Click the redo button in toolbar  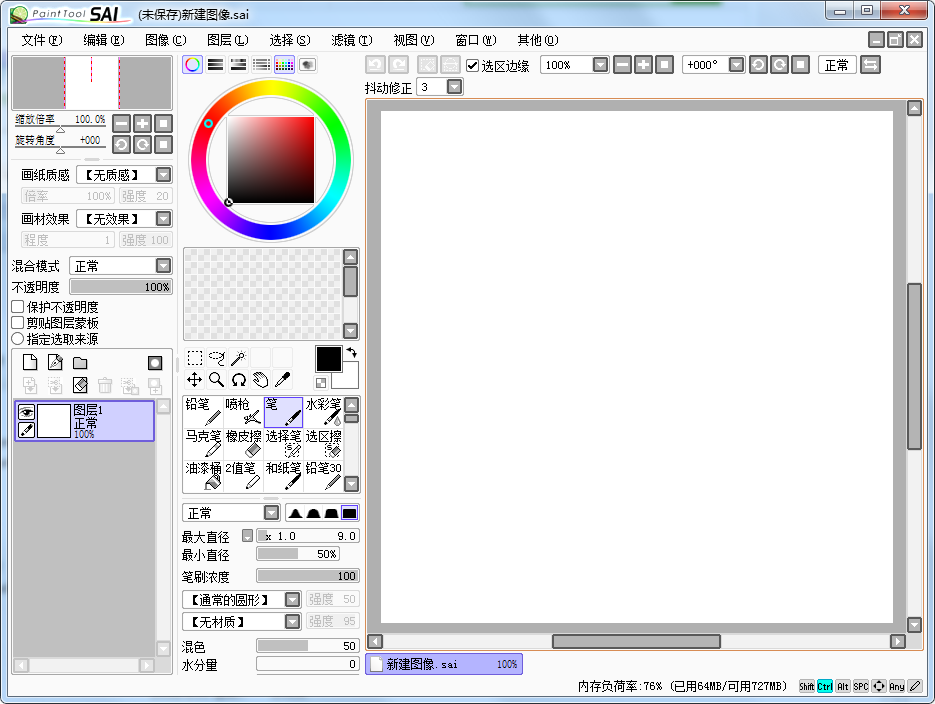[x=398, y=64]
